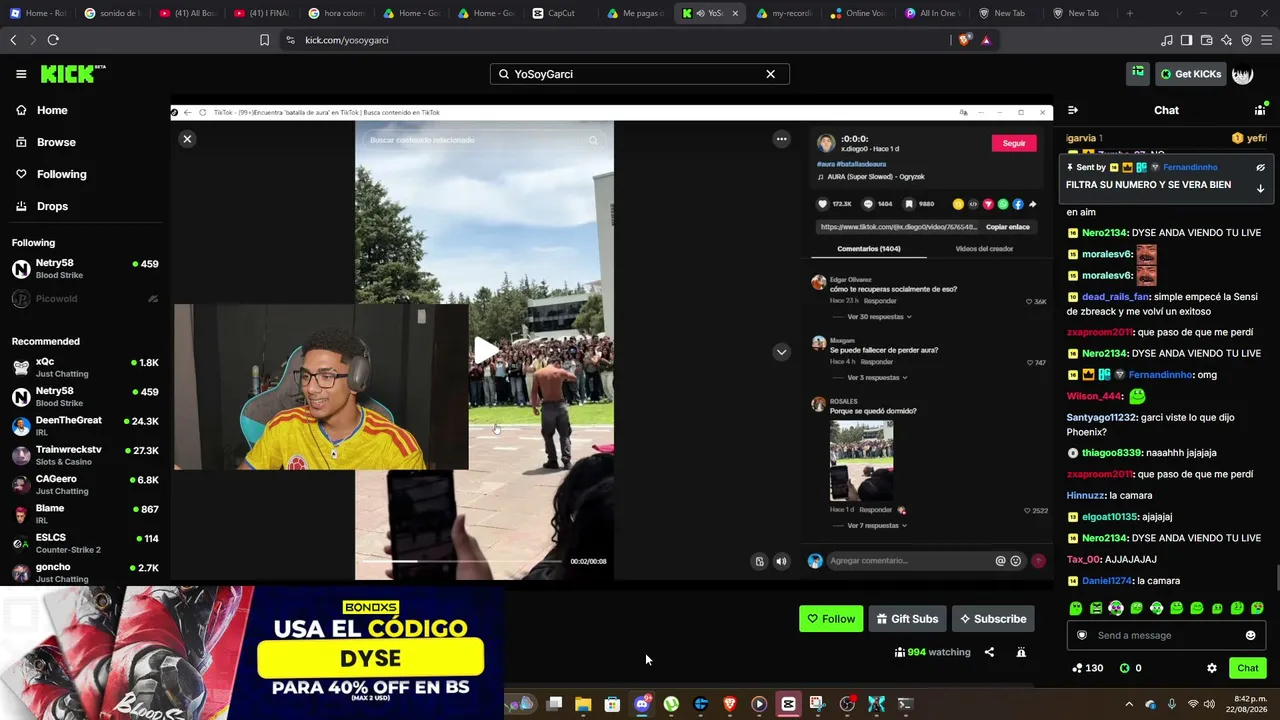This screenshot has width=1280, height=720.
Task: Open ROSALES comment image thumbnail
Action: (861, 461)
